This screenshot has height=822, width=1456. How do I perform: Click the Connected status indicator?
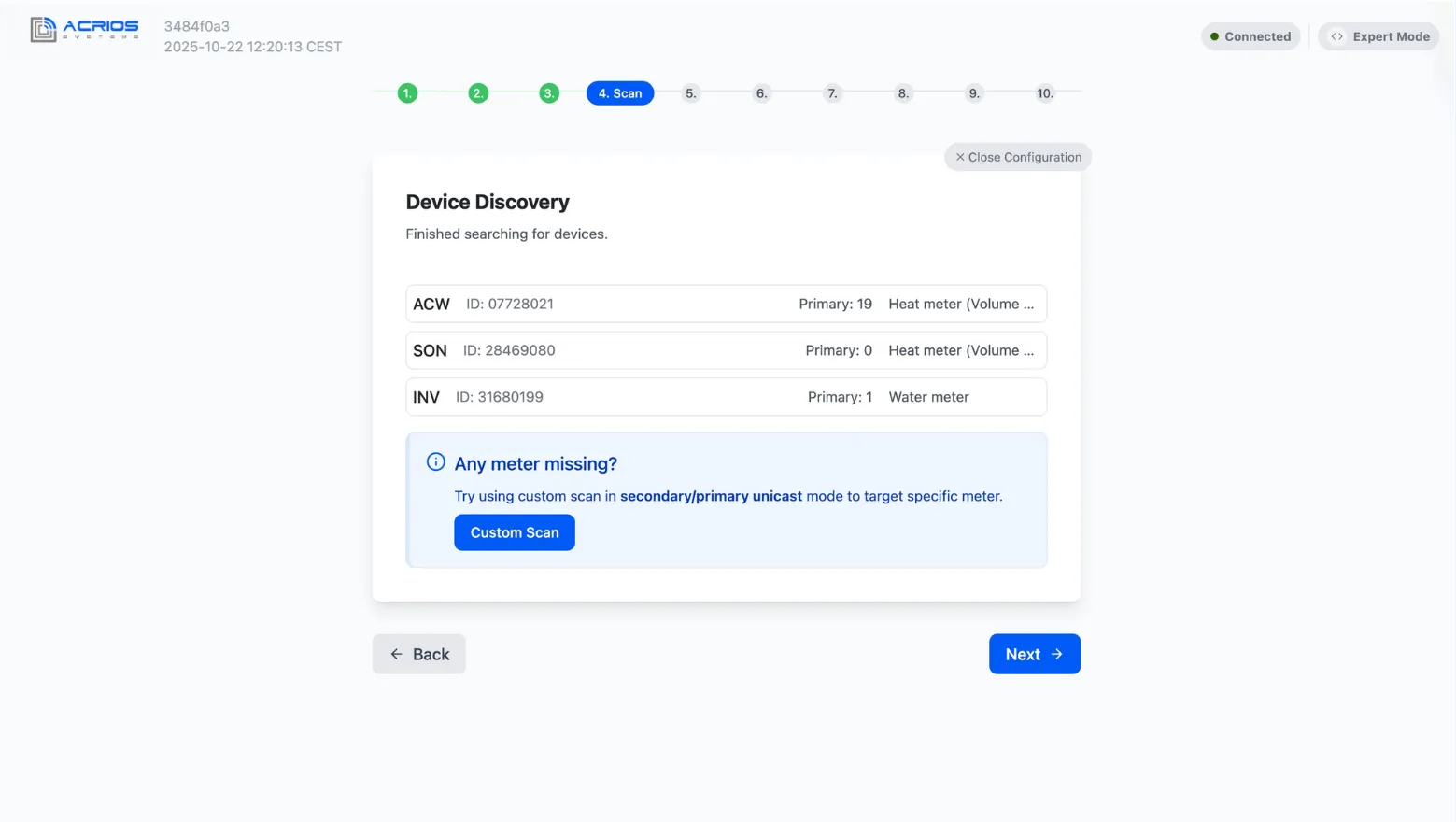pyautogui.click(x=1251, y=36)
